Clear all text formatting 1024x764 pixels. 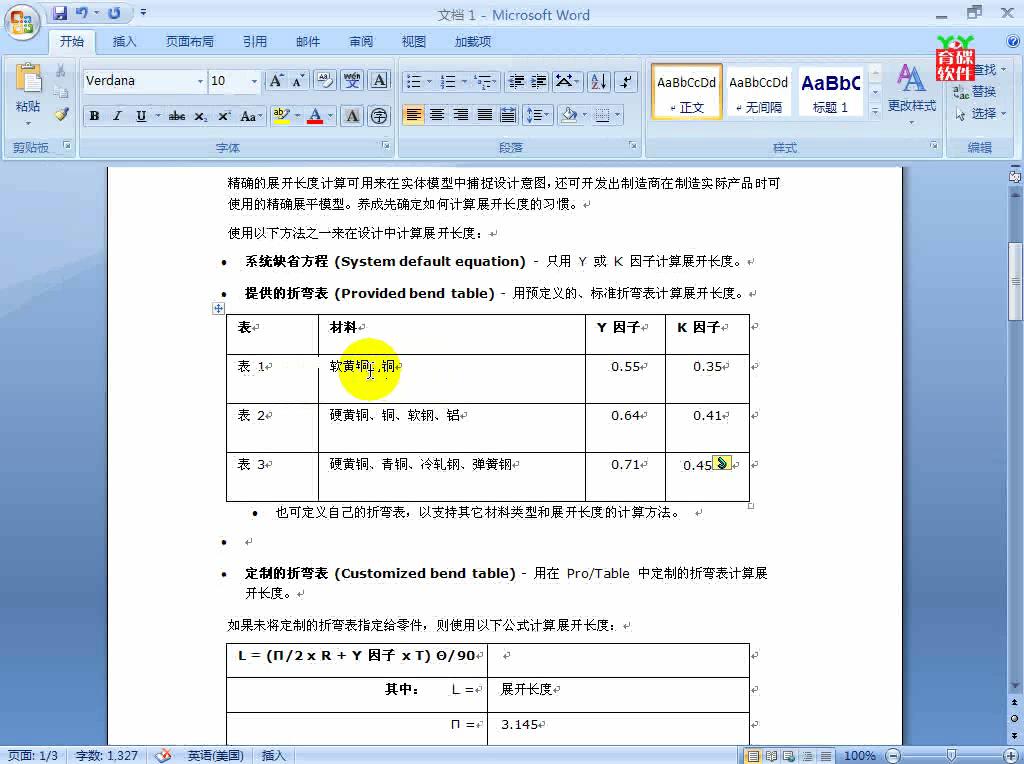(x=325, y=81)
